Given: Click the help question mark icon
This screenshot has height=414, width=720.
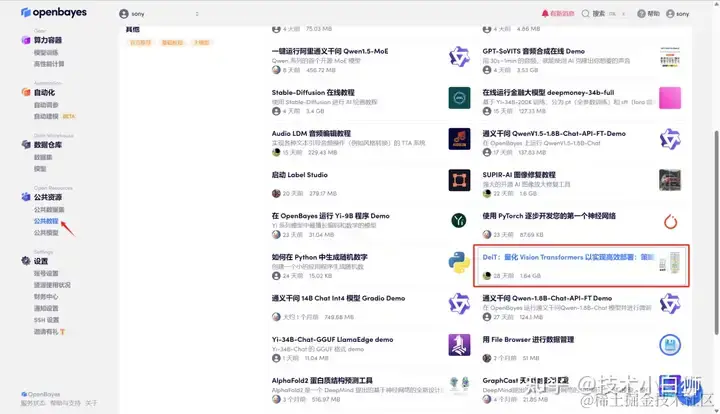Looking at the screenshot, I should [x=641, y=14].
